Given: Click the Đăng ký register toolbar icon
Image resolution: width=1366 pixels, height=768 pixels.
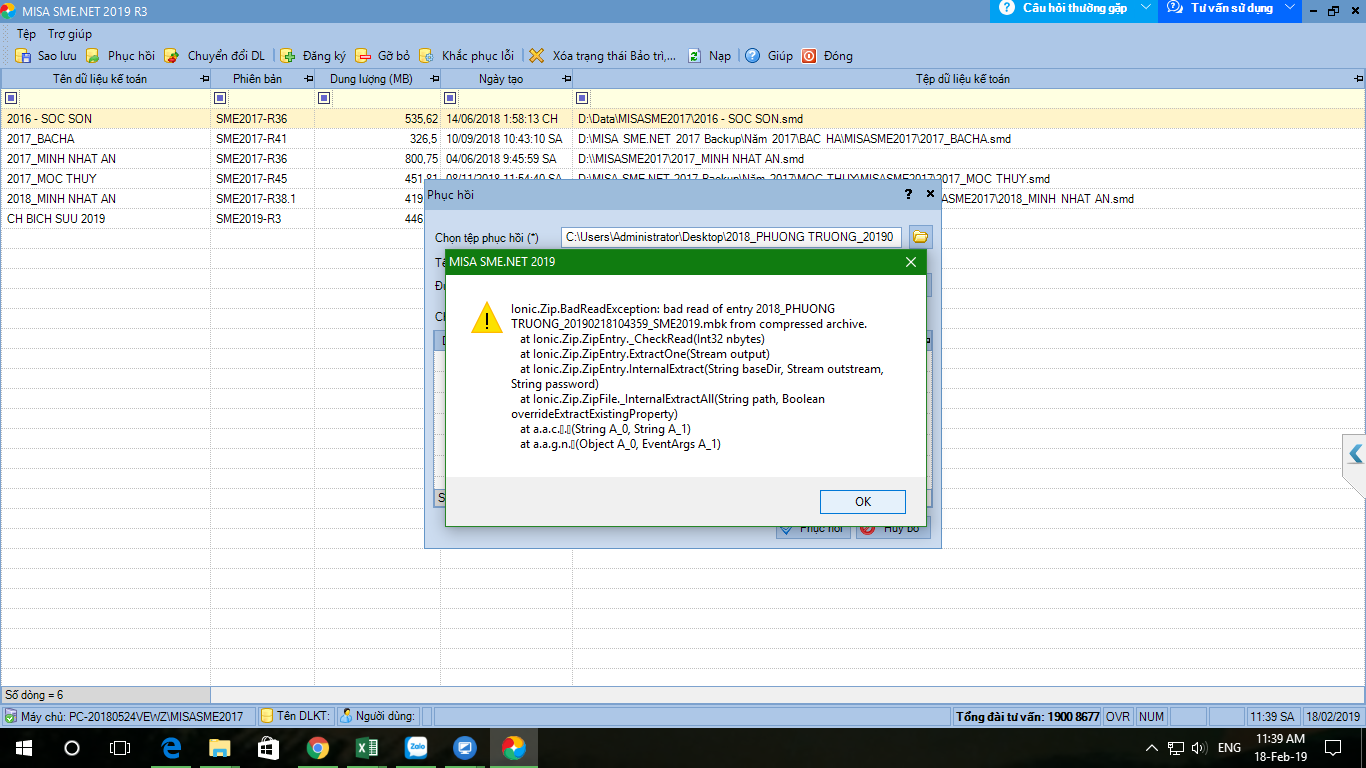Looking at the screenshot, I should click(288, 56).
